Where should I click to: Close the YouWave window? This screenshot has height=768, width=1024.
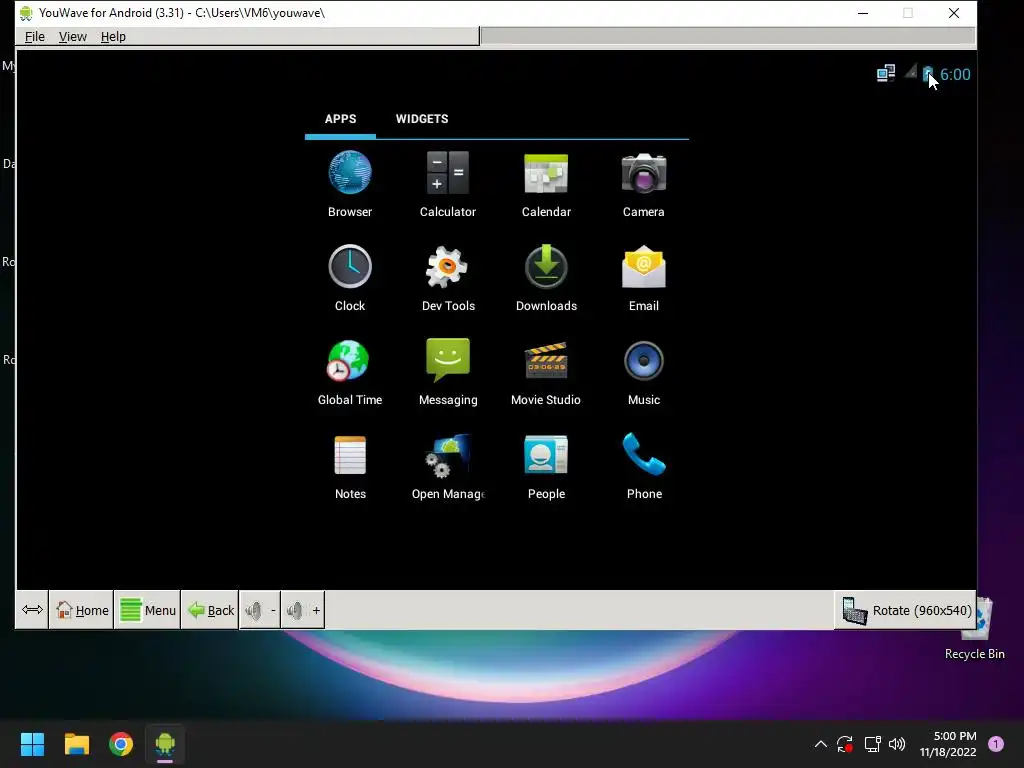[x=954, y=13]
